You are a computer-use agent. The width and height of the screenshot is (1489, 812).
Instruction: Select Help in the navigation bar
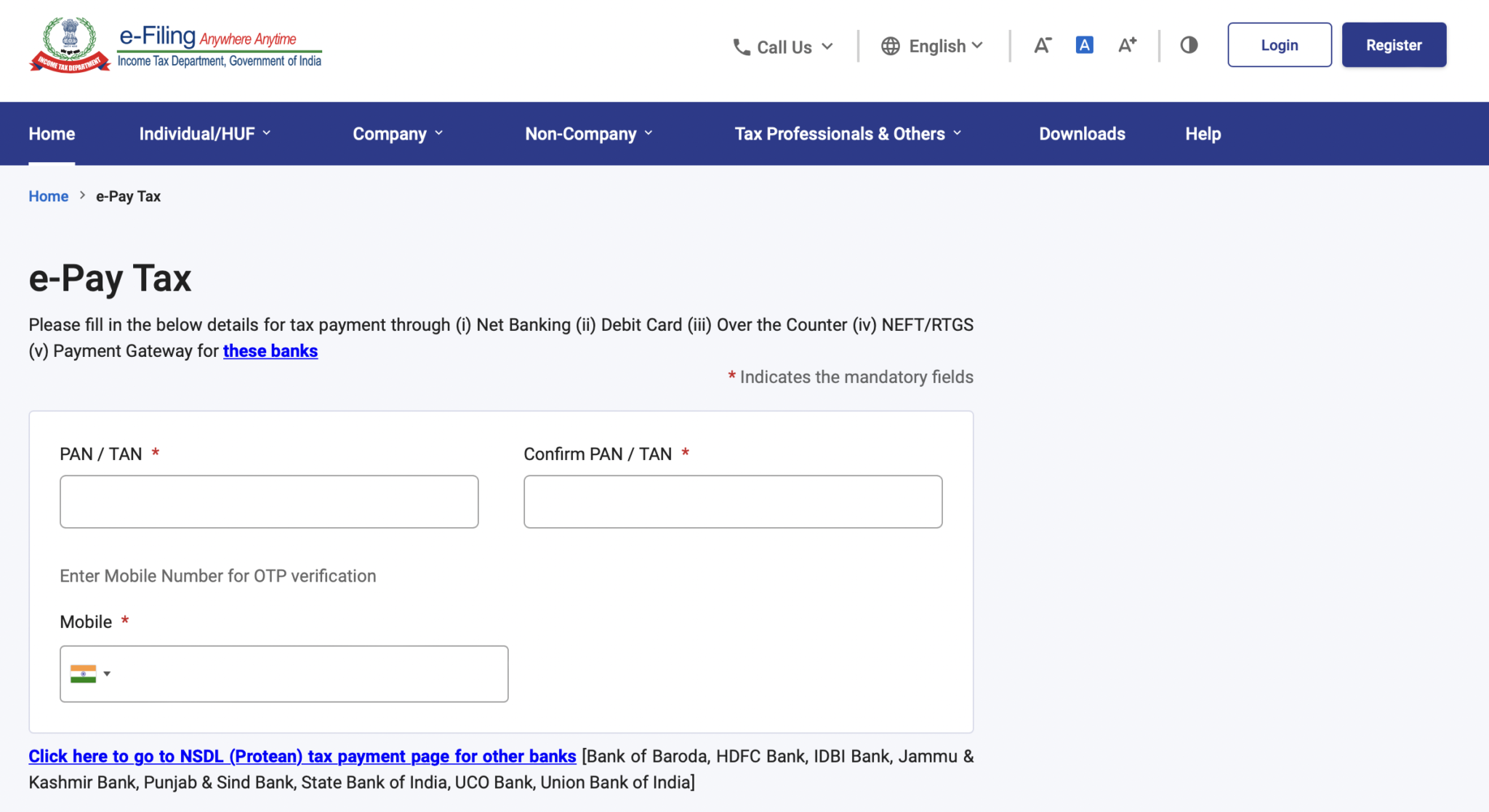click(x=1203, y=133)
